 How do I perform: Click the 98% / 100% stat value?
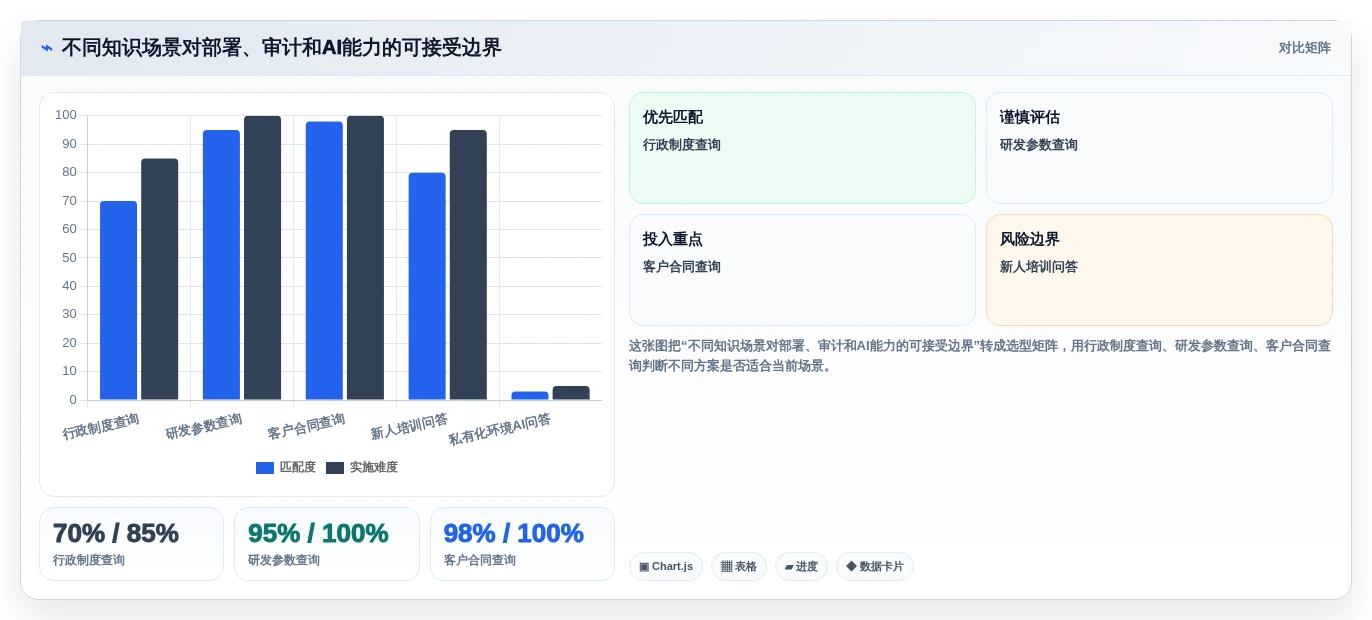pyautogui.click(x=514, y=534)
